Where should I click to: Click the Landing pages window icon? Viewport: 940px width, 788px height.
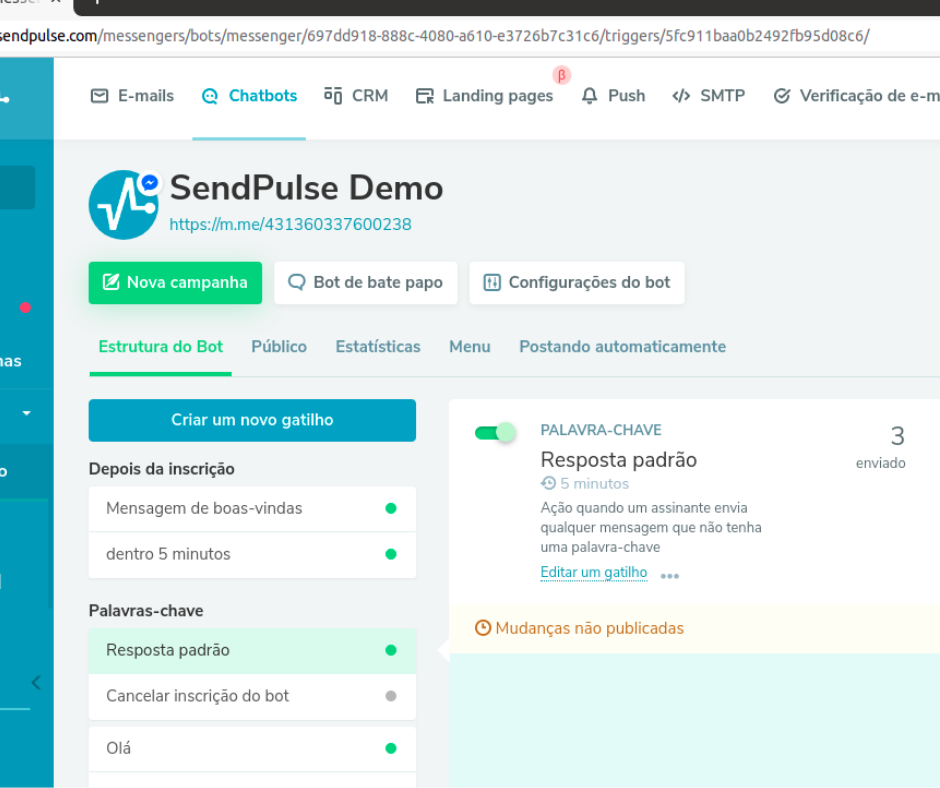pos(424,96)
